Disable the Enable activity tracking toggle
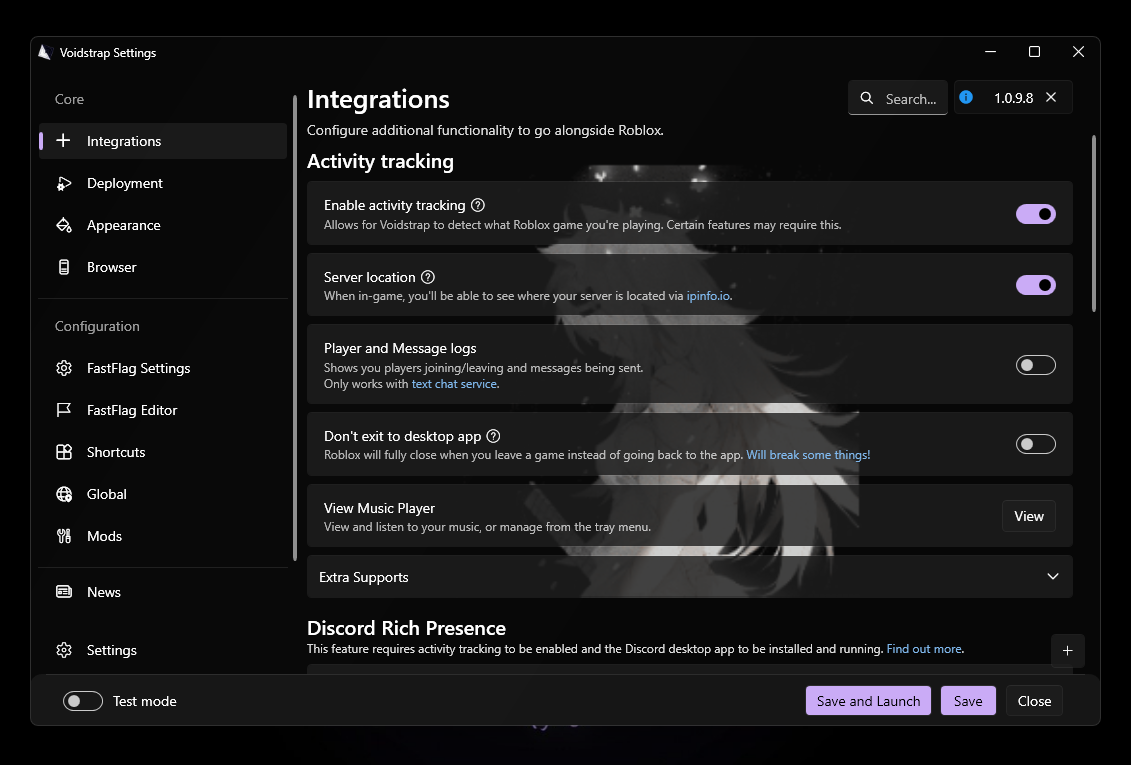 coord(1035,213)
